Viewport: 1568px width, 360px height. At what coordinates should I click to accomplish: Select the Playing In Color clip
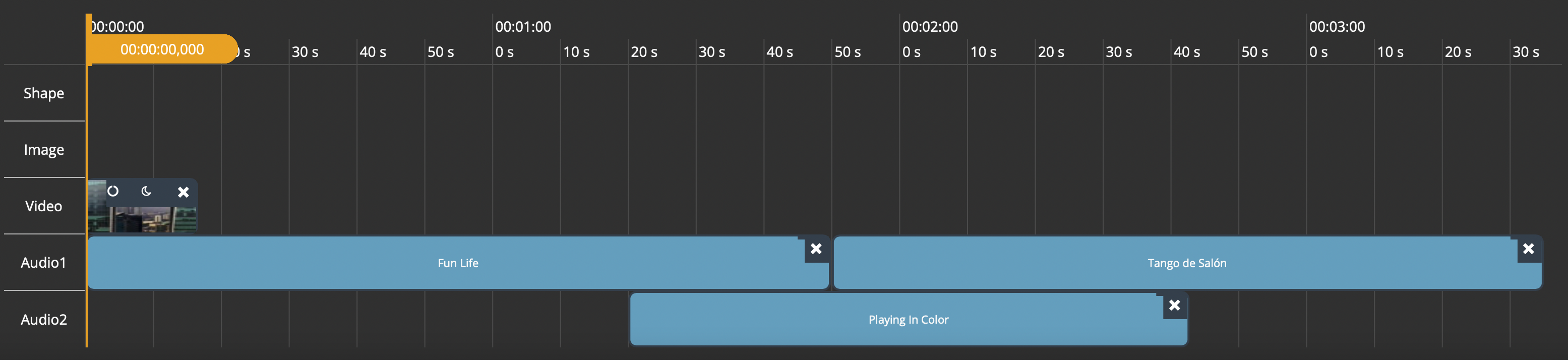point(908,320)
